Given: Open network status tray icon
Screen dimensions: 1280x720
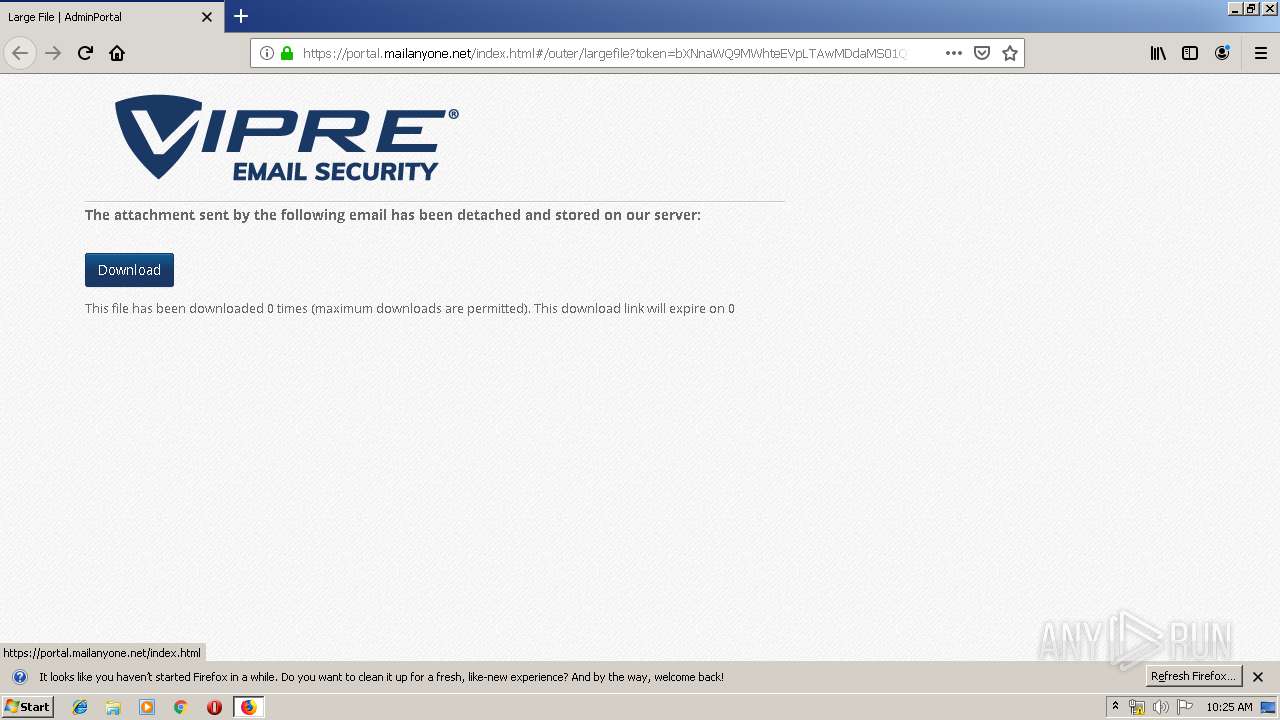Looking at the screenshot, I should 1137,707.
